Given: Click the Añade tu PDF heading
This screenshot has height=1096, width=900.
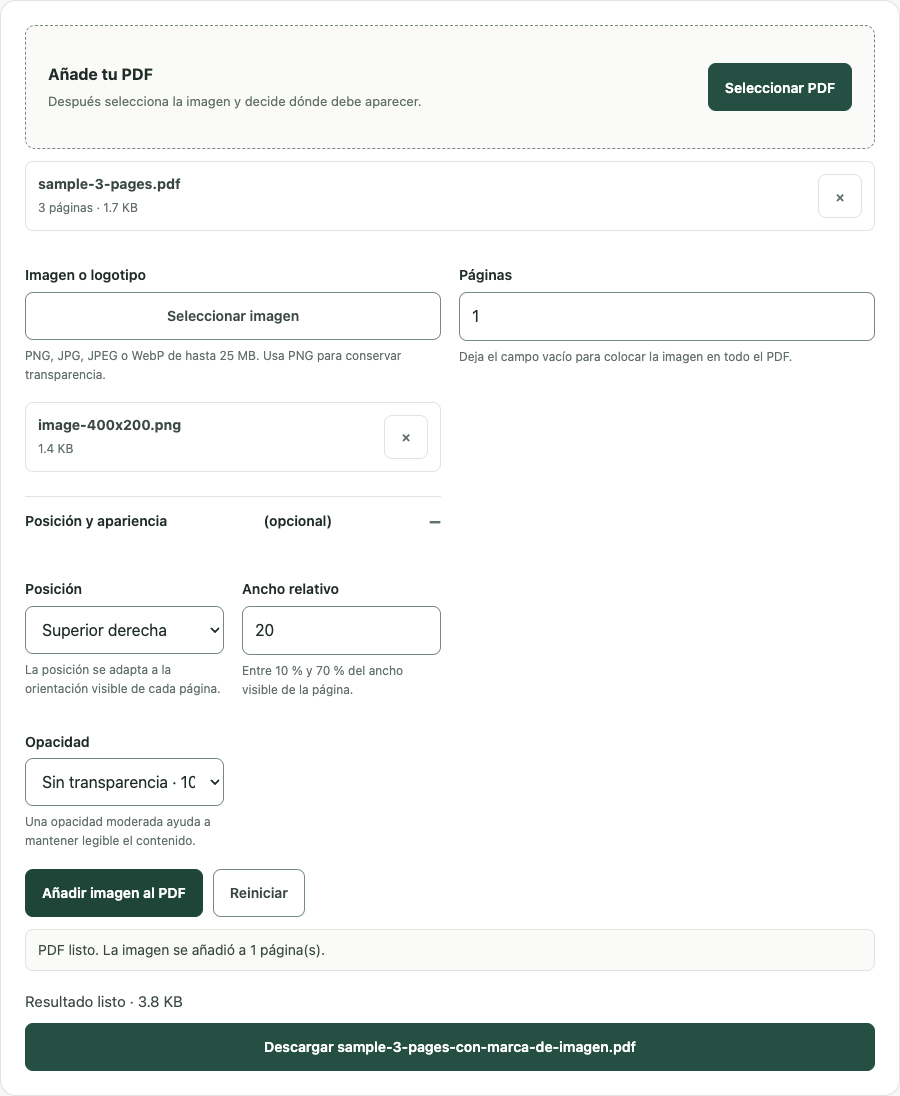Looking at the screenshot, I should pyautogui.click(x=101, y=74).
